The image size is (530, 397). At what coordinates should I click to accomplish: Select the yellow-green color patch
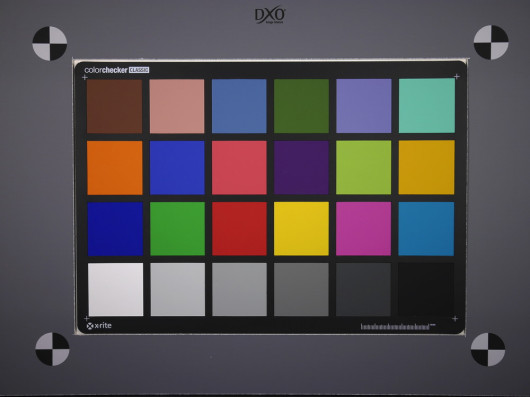363,168
